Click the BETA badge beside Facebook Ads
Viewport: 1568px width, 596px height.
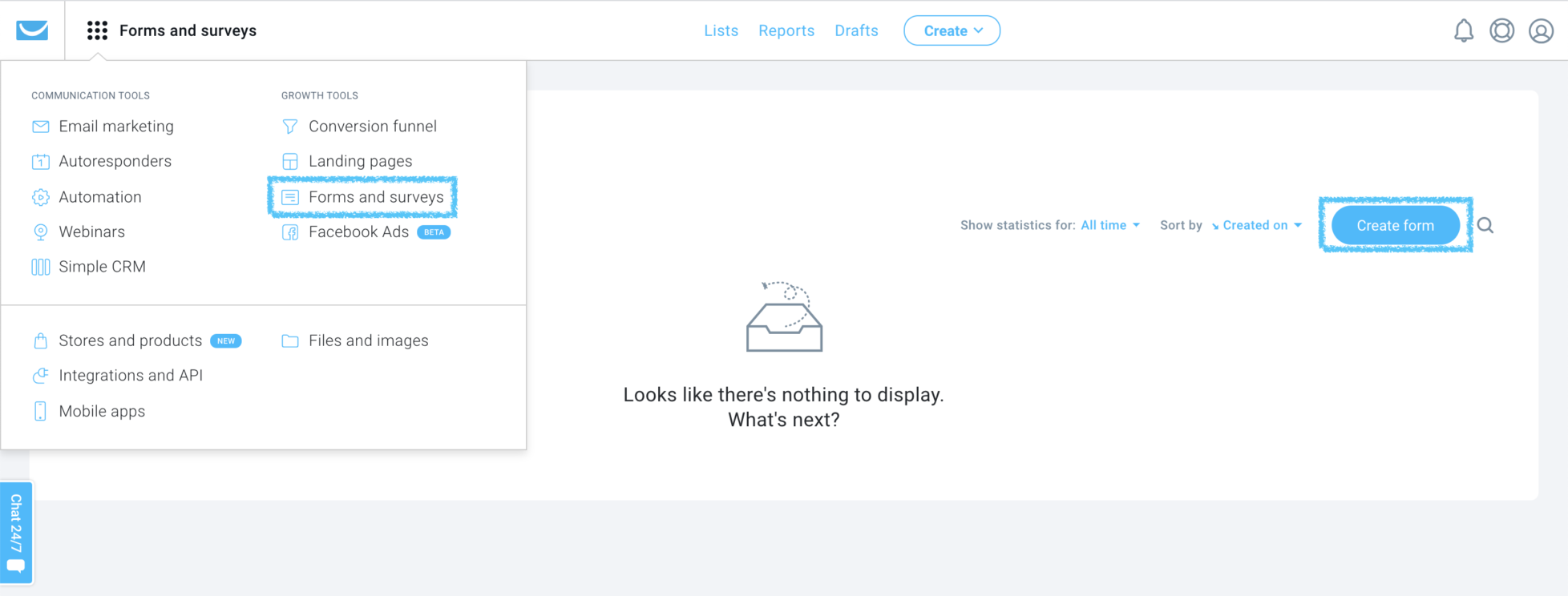(434, 232)
